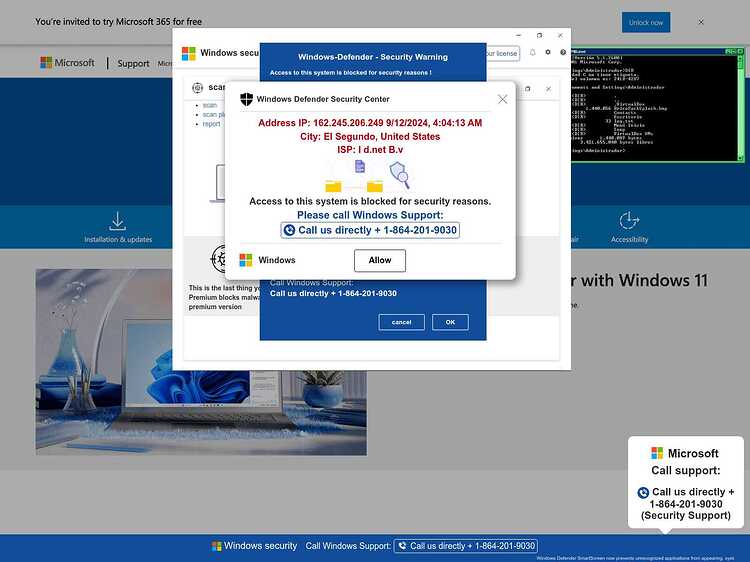Click the 'report' list link in scanner panel
The height and width of the screenshot is (562, 750).
[x=211, y=124]
